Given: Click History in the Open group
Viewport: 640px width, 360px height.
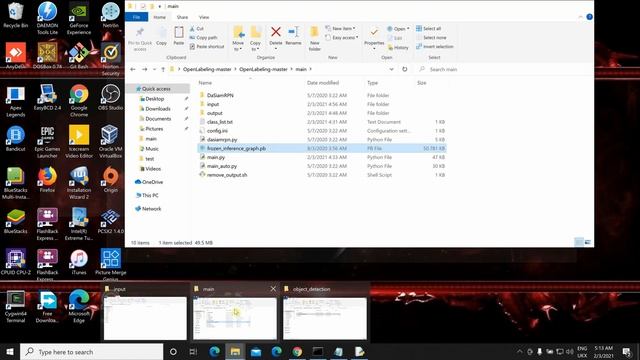Looking at the screenshot, I should (398, 47).
